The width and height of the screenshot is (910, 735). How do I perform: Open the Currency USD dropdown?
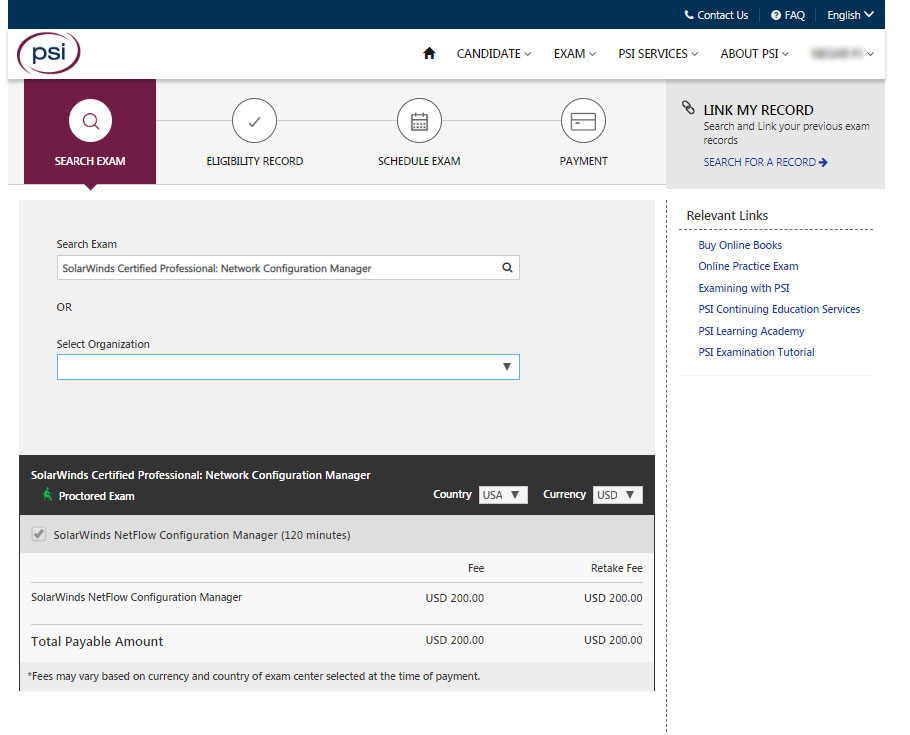coord(618,495)
